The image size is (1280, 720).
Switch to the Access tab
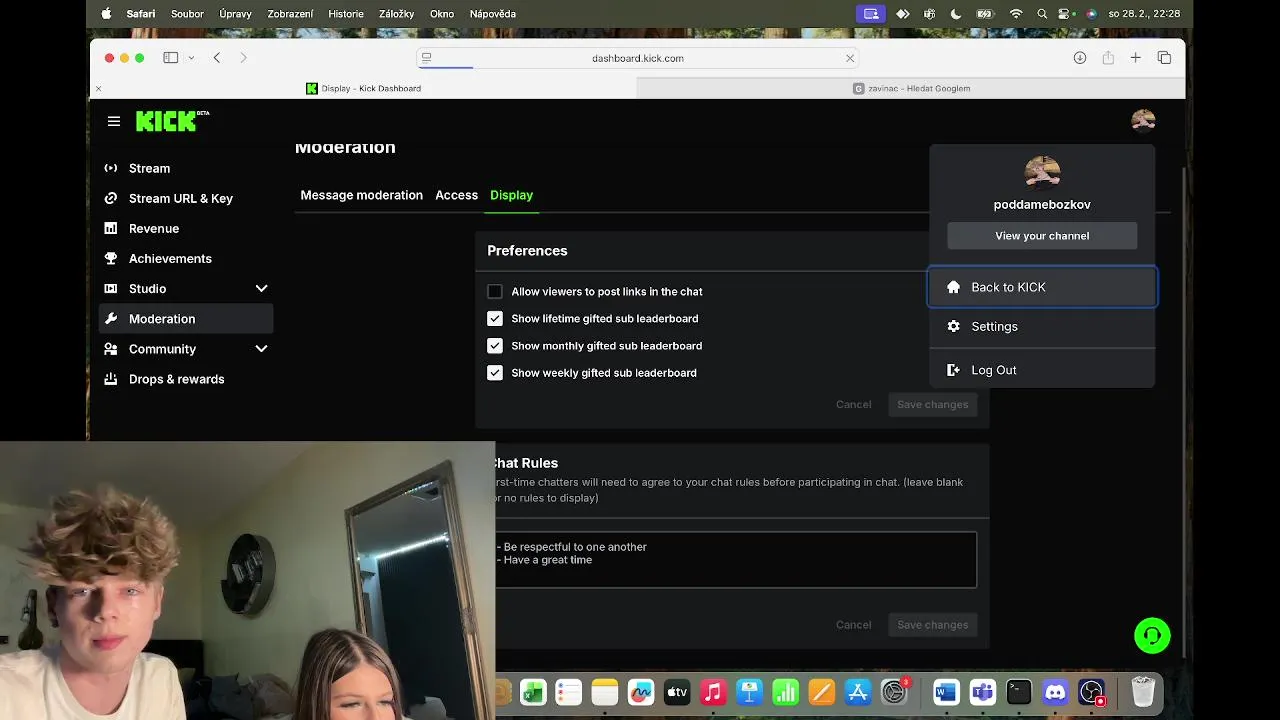click(x=456, y=195)
